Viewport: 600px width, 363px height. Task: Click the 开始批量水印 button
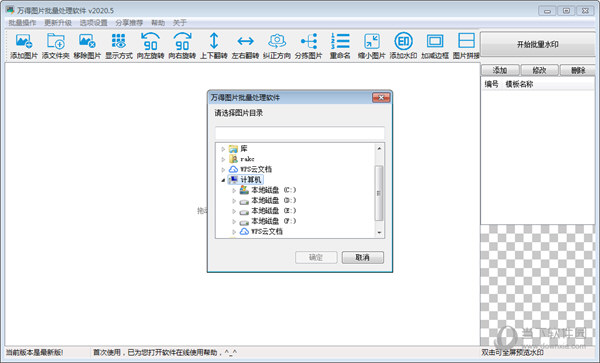[538, 44]
